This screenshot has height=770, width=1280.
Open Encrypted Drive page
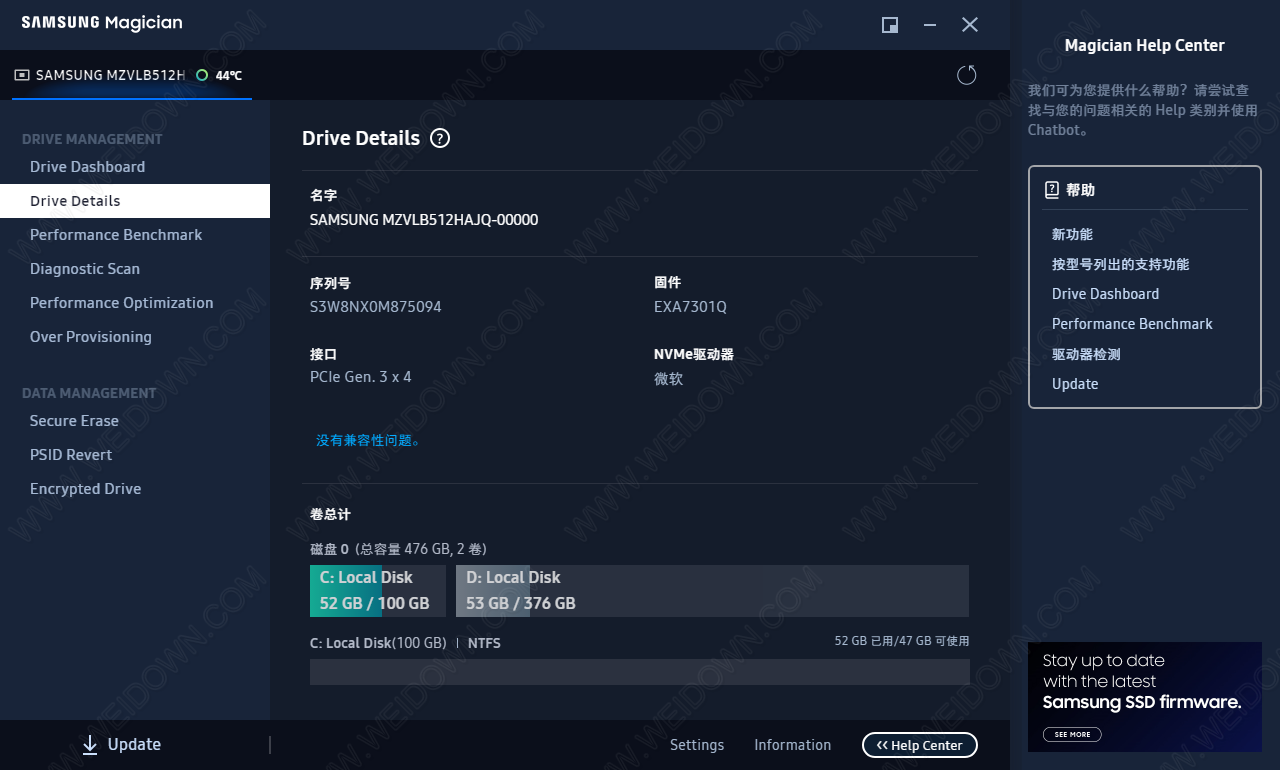coord(85,489)
